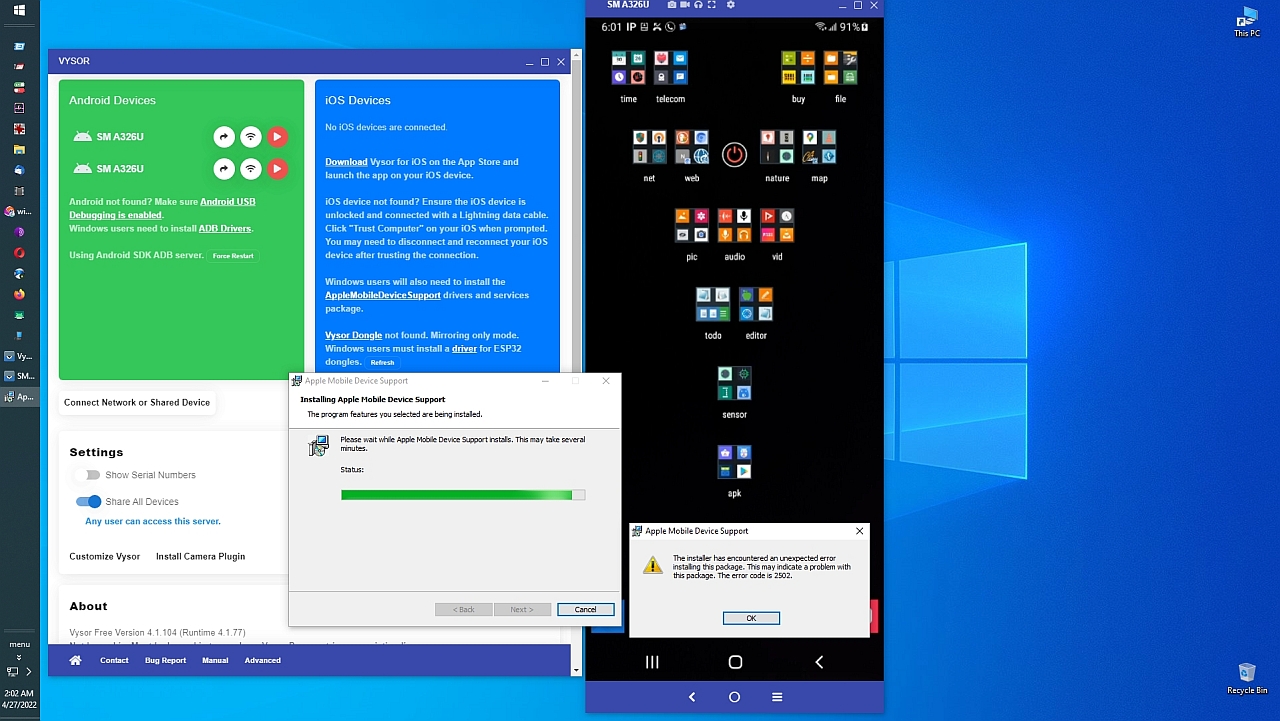1280x721 pixels.
Task: Click Vysor's home circle control
Action: 734,697
